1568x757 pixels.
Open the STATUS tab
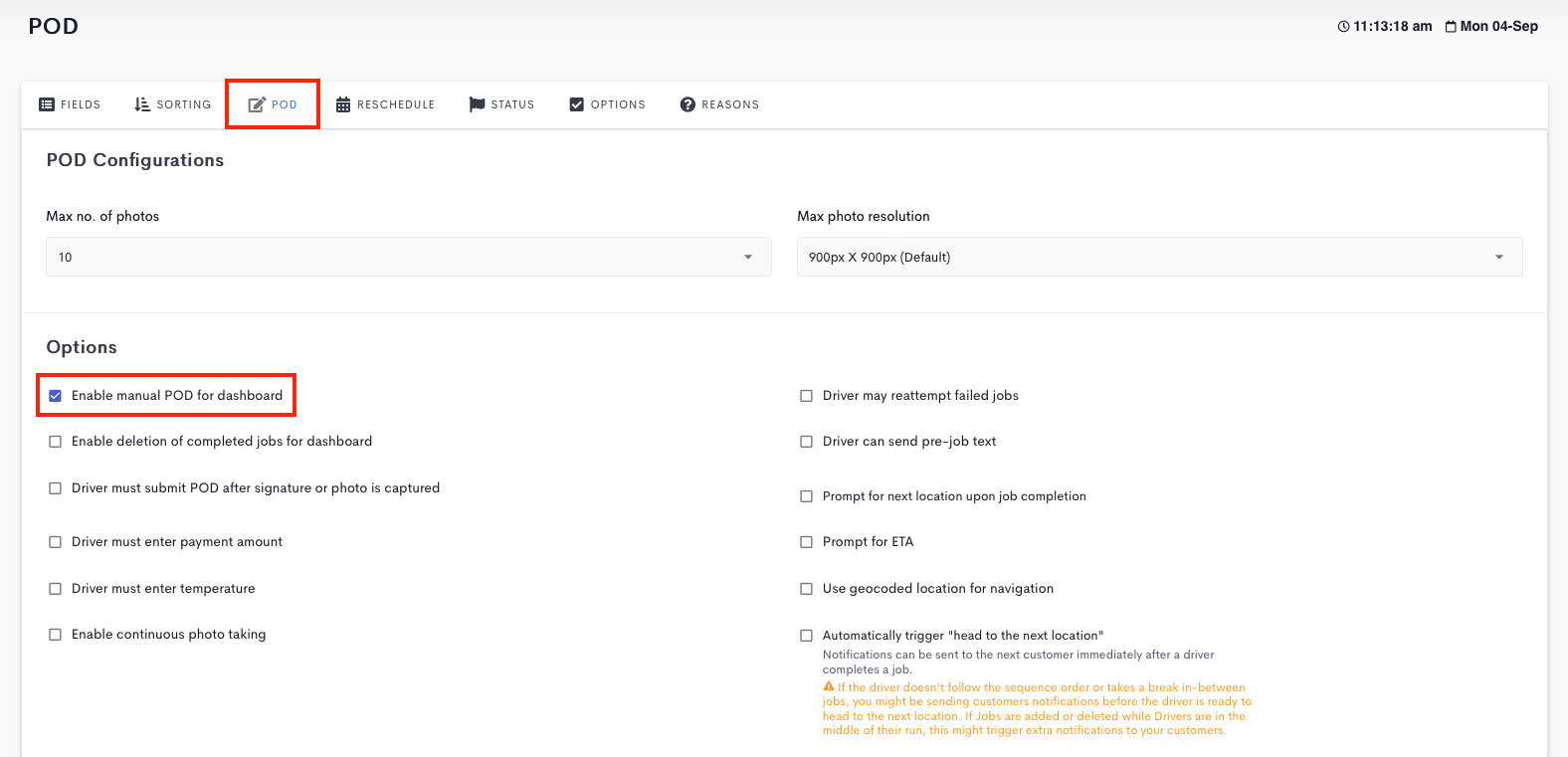[x=501, y=104]
